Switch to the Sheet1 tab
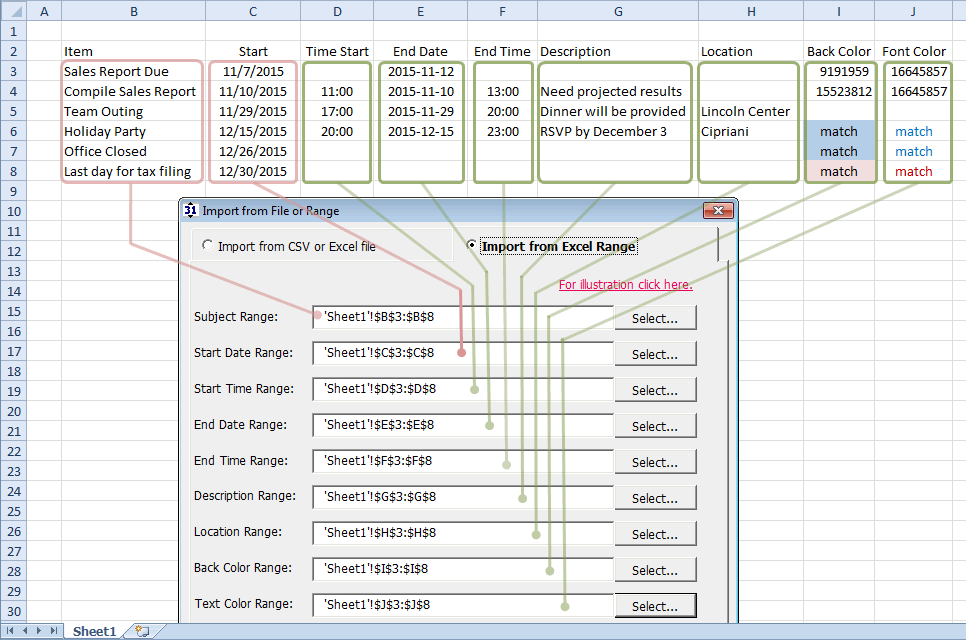This screenshot has height=640, width=966. (94, 631)
